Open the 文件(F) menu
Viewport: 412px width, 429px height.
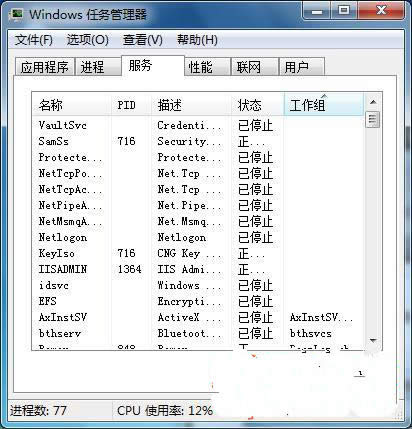click(x=34, y=40)
